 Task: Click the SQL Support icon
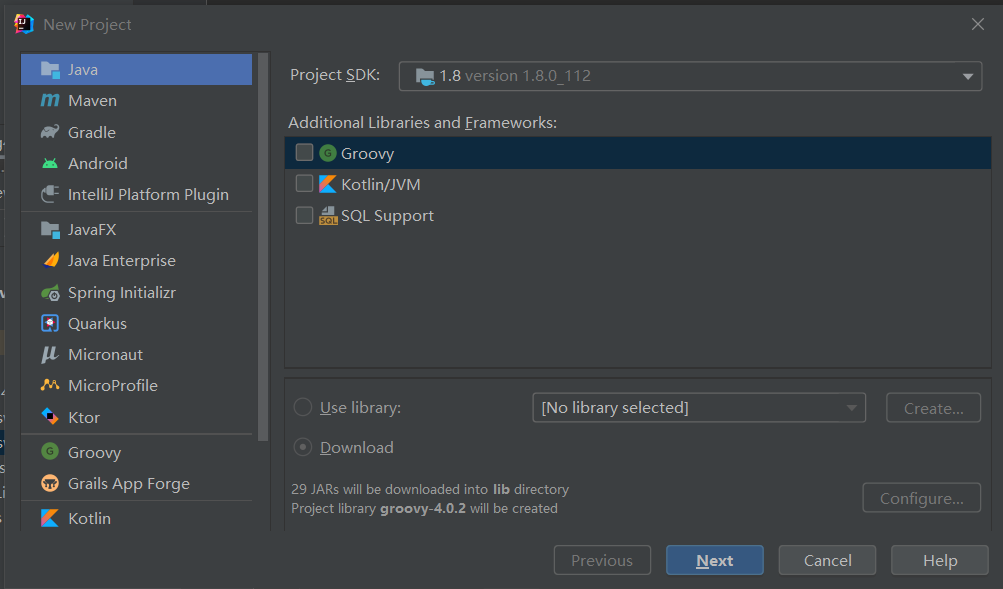point(328,216)
